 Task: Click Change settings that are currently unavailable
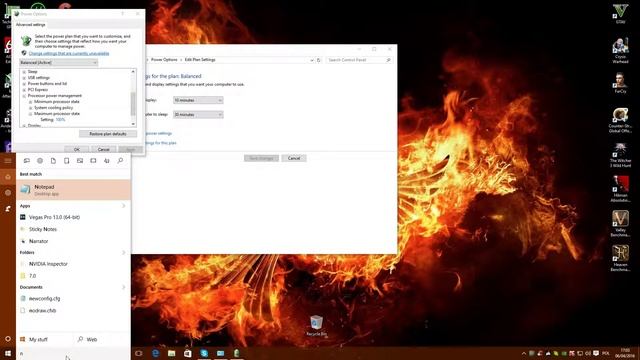tap(69, 53)
